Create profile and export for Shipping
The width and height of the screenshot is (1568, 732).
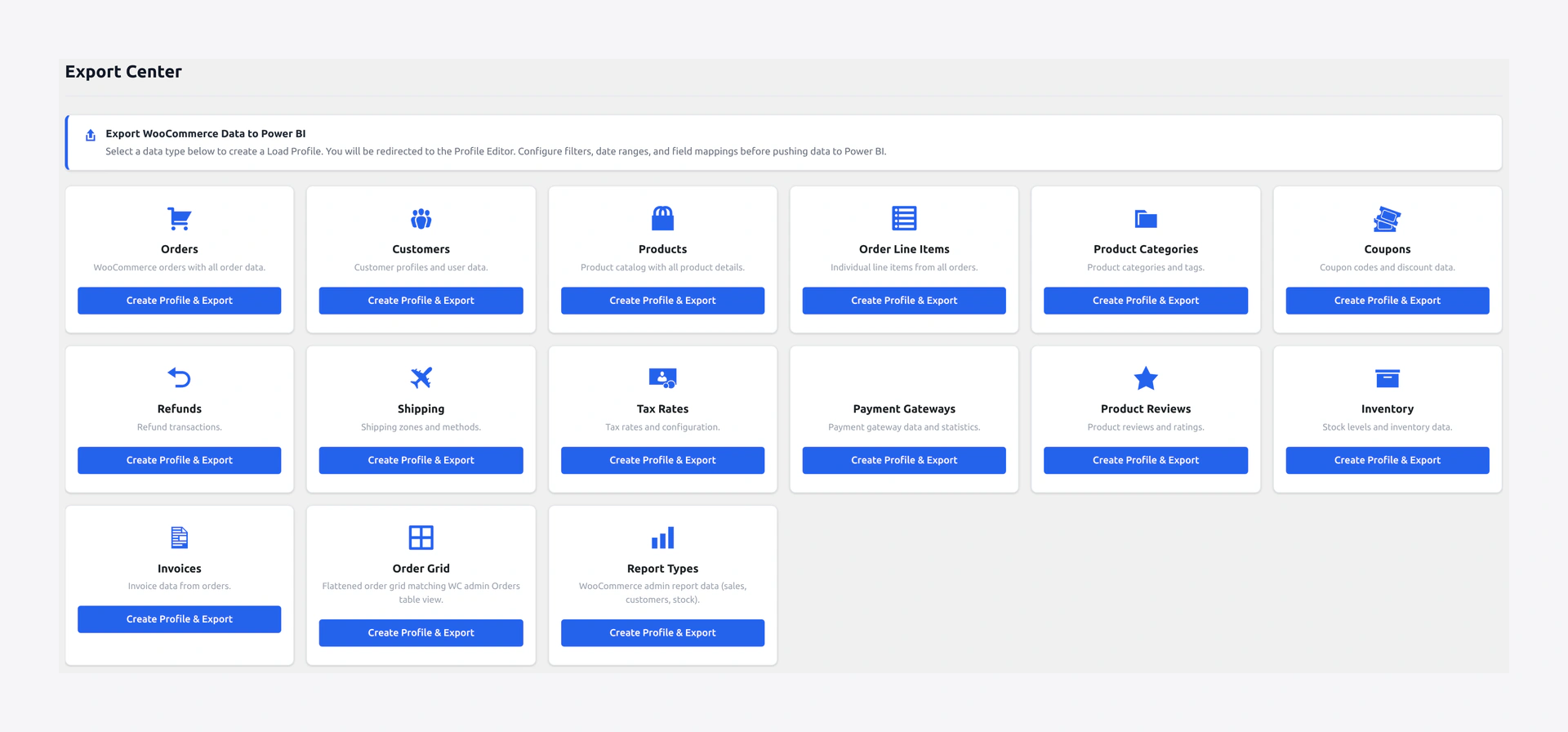pyautogui.click(x=421, y=460)
